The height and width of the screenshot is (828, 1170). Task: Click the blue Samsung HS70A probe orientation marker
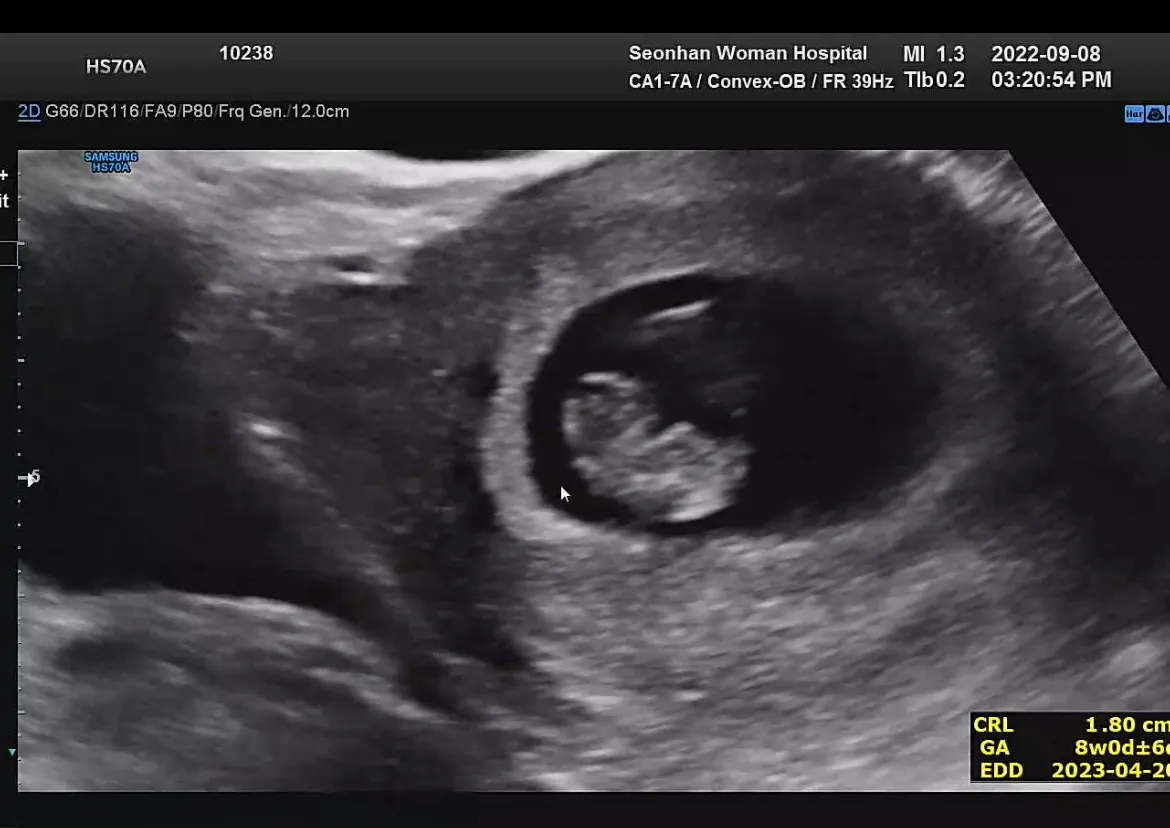[x=111, y=162]
